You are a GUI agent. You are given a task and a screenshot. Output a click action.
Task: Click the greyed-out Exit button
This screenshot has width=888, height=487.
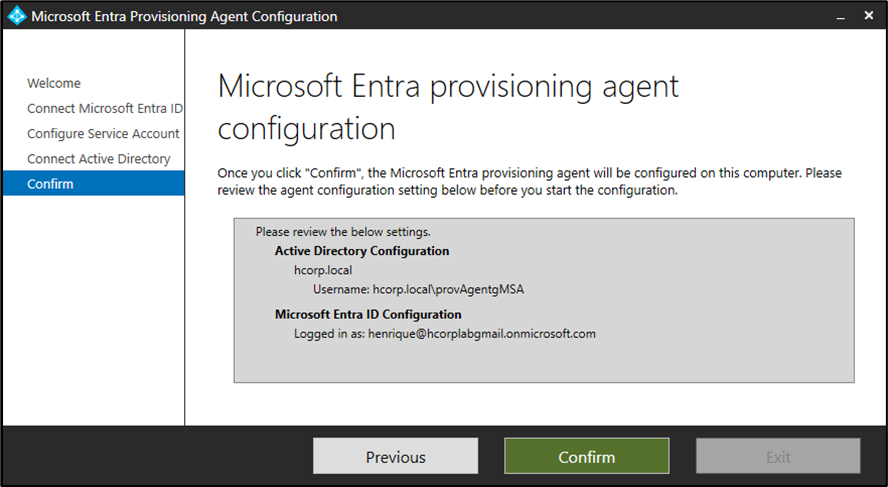tap(778, 457)
